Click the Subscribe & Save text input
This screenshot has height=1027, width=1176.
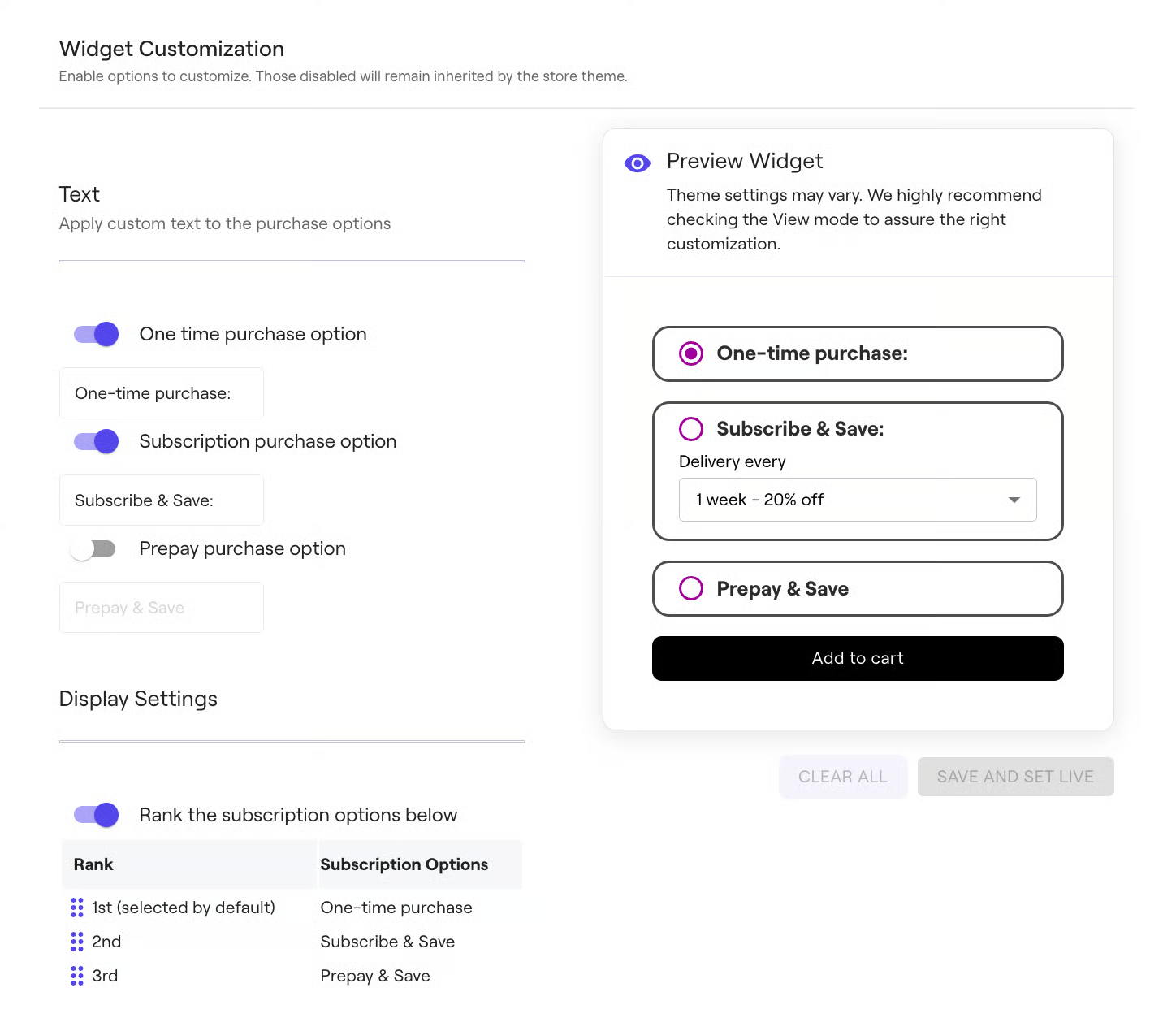click(162, 500)
